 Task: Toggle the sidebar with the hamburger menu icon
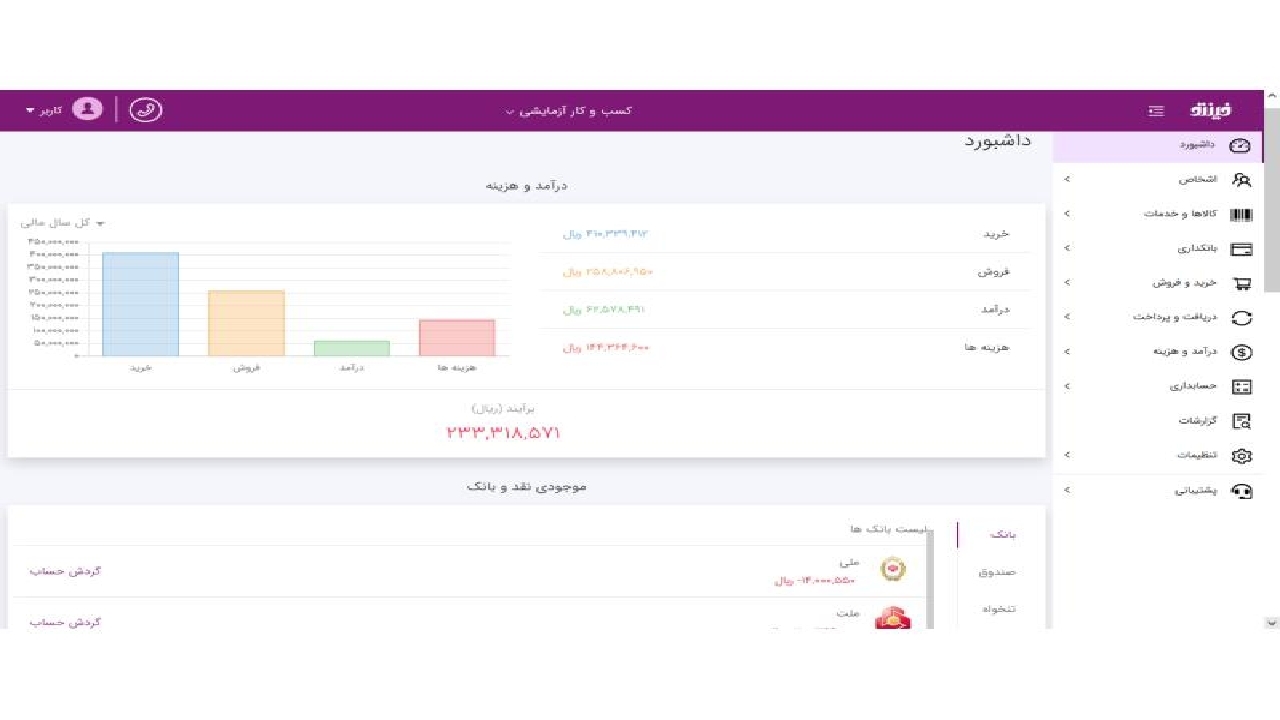click(x=1156, y=110)
